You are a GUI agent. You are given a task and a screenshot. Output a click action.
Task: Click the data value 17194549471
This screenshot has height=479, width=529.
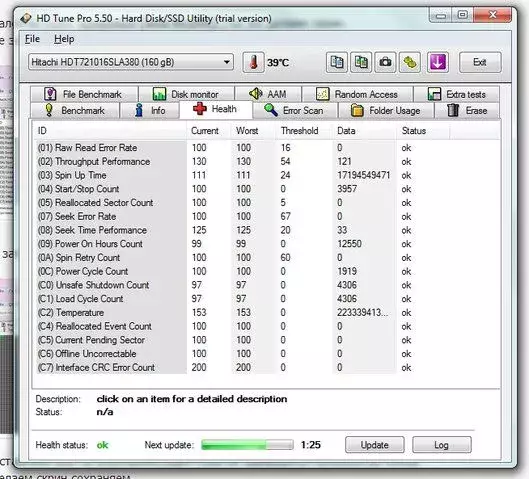(364, 175)
